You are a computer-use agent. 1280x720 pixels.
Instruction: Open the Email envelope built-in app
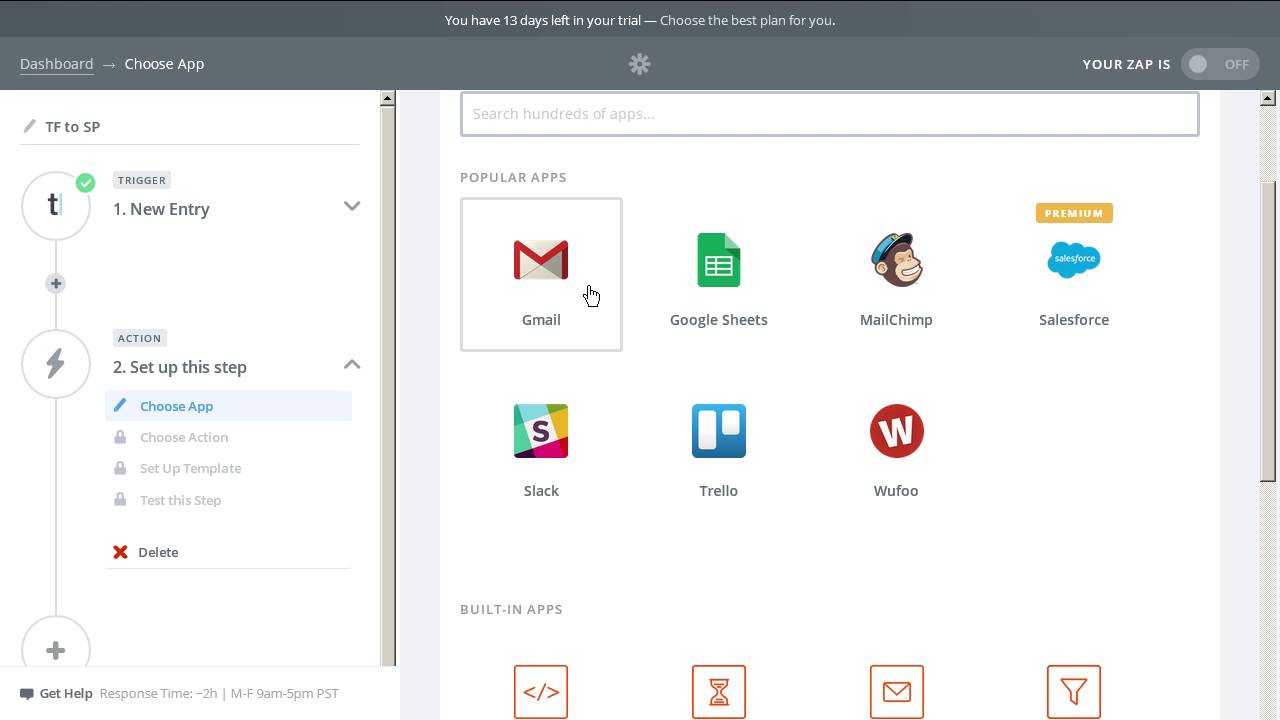(x=896, y=691)
